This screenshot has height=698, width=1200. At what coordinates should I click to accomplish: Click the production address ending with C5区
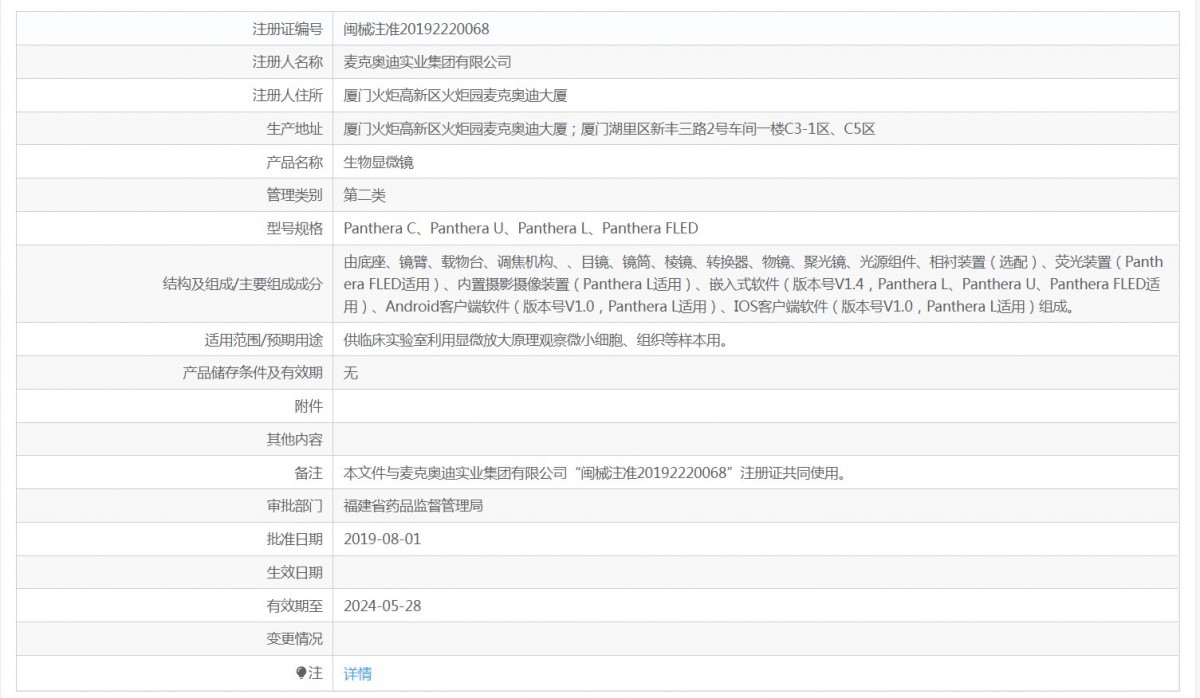(609, 128)
